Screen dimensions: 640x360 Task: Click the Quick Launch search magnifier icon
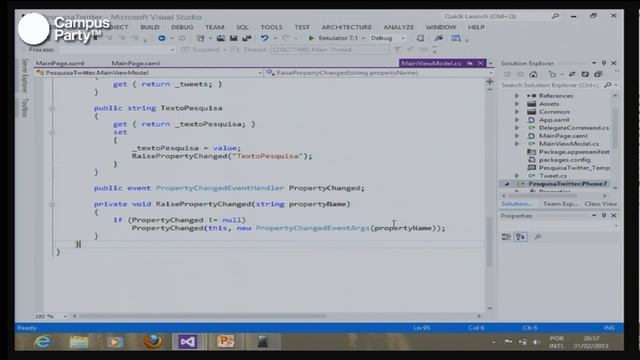coord(555,16)
